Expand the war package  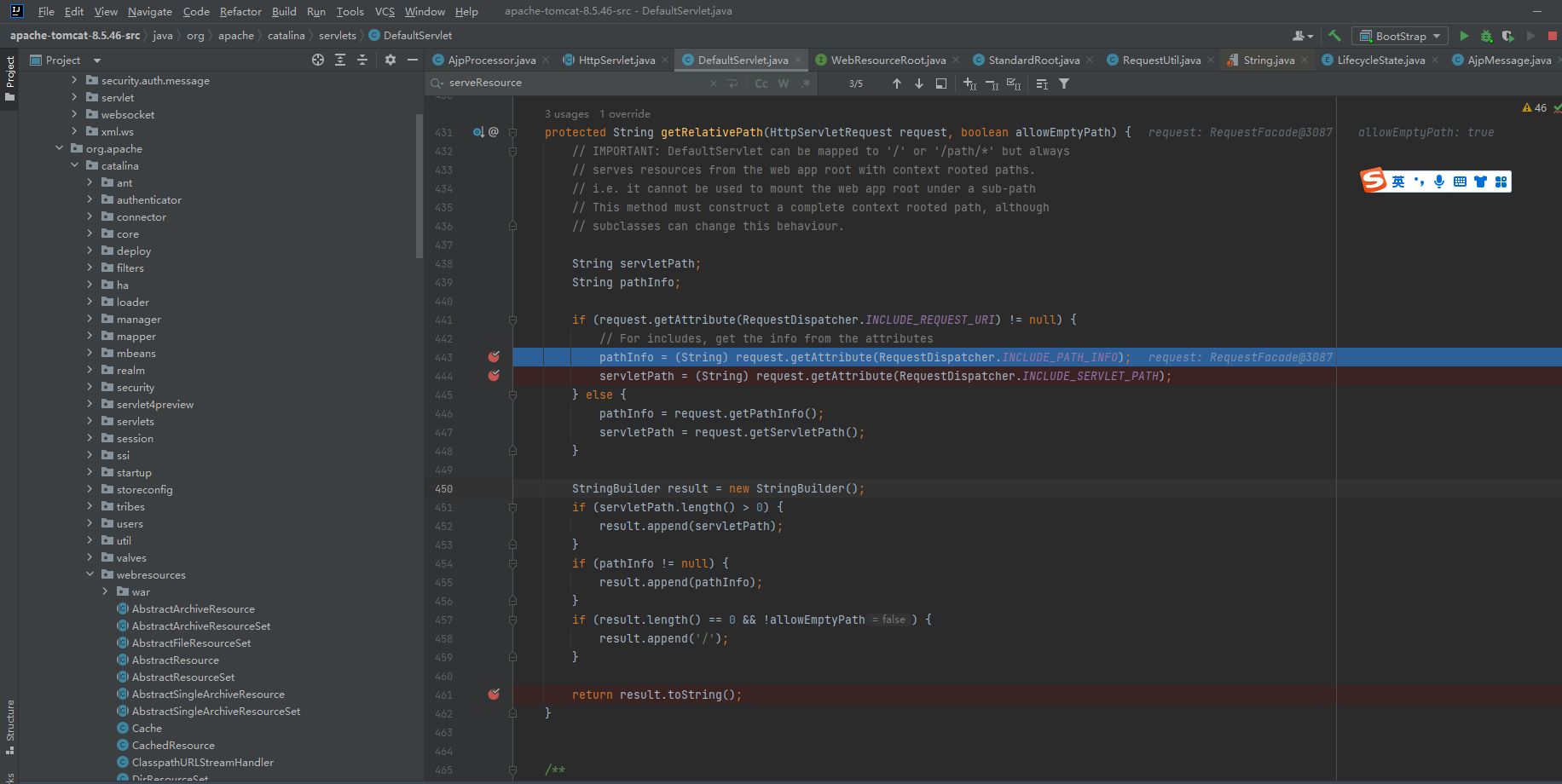(x=106, y=591)
